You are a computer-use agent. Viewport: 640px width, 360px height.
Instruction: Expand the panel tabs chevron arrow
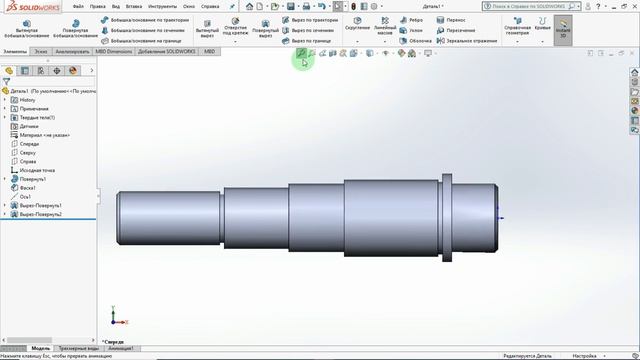tap(91, 71)
